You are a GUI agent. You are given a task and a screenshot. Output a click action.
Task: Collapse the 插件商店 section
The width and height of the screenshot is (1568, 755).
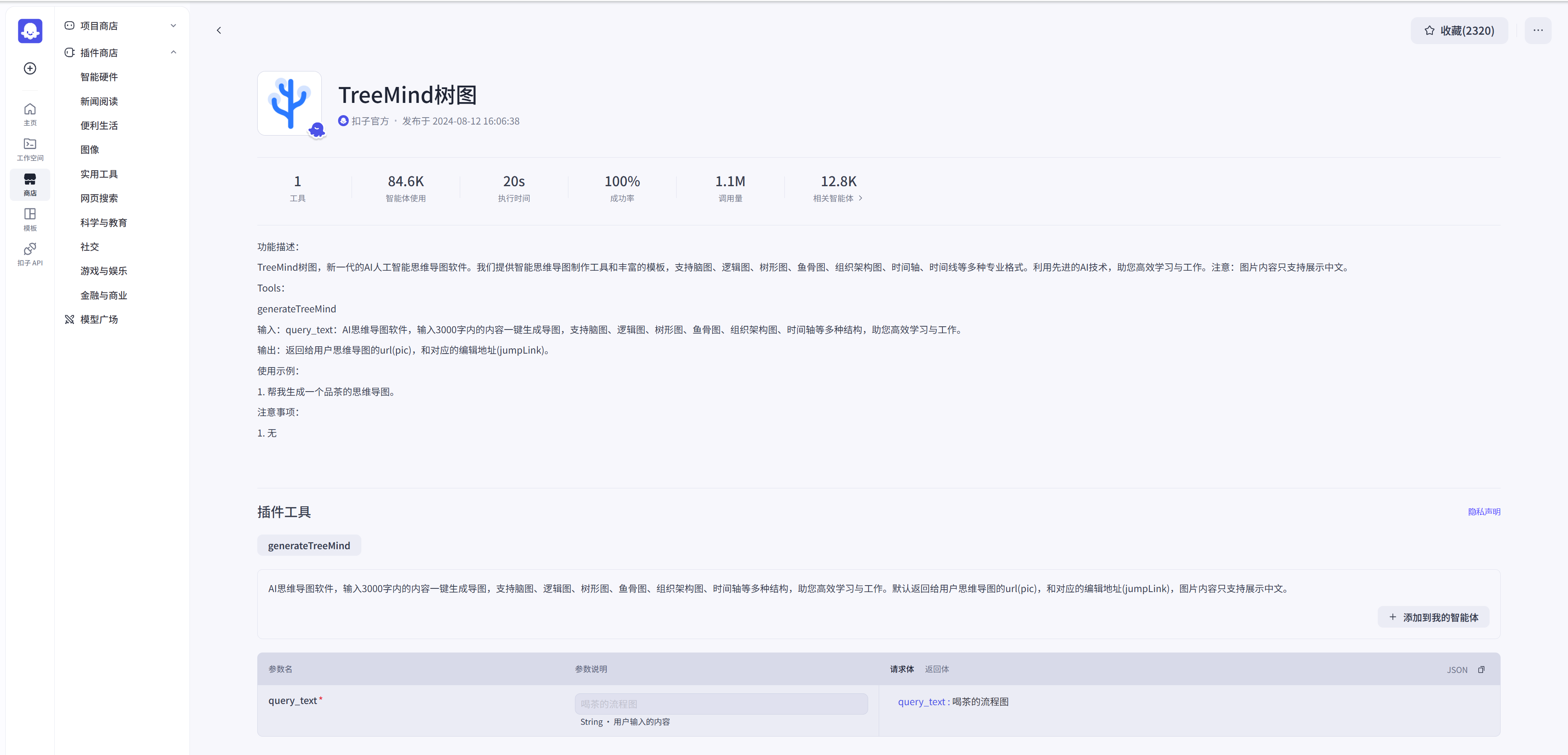point(174,52)
